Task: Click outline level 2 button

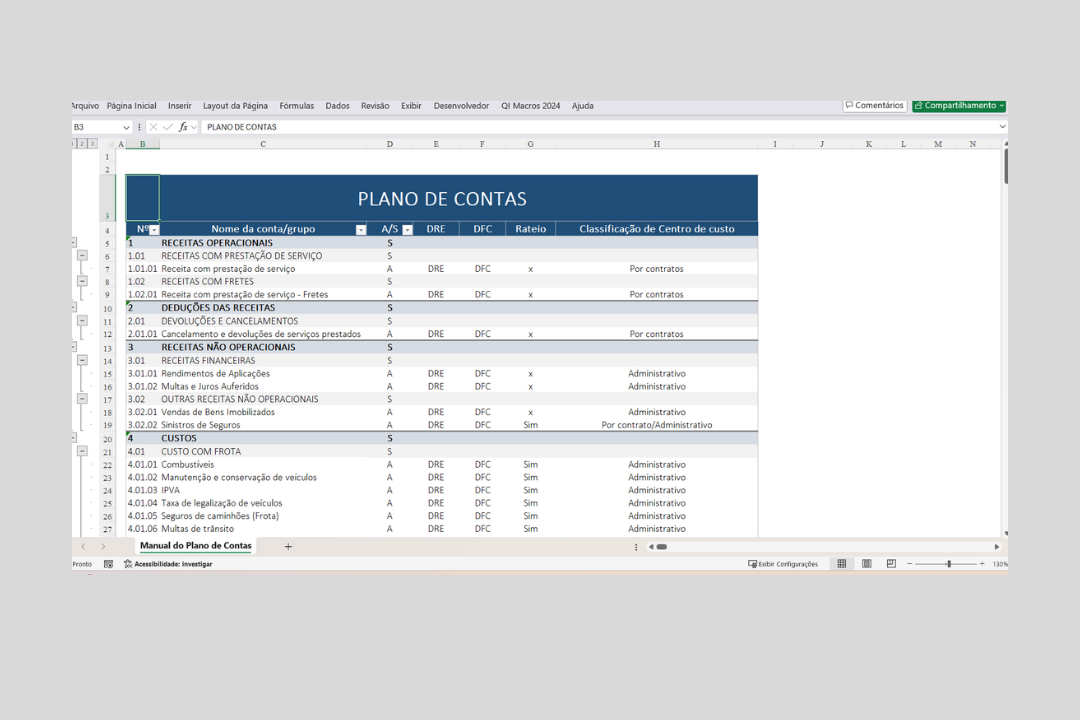Action: [83, 144]
